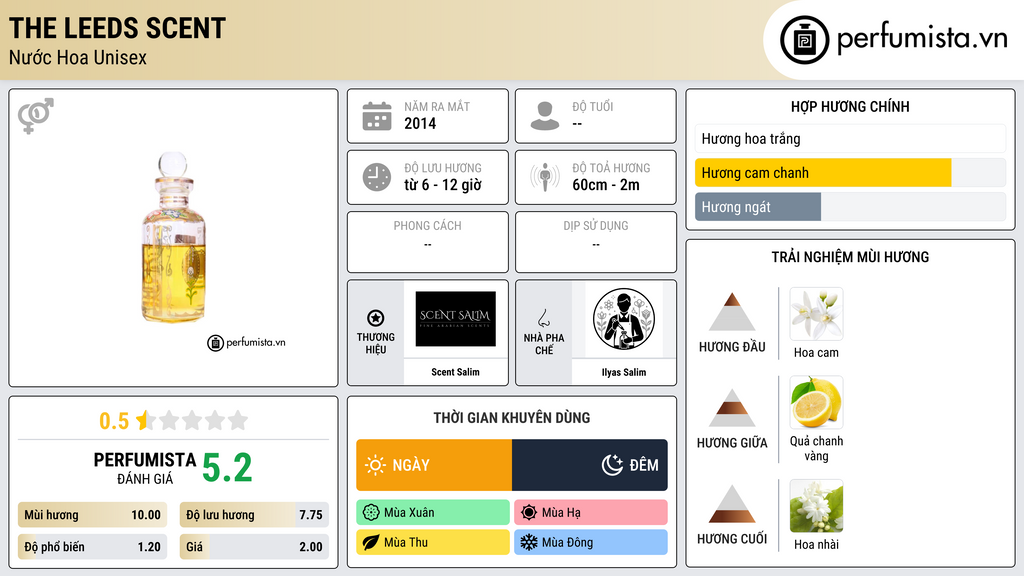Click the Nước Hoa Unisex subtitle

tap(78, 57)
